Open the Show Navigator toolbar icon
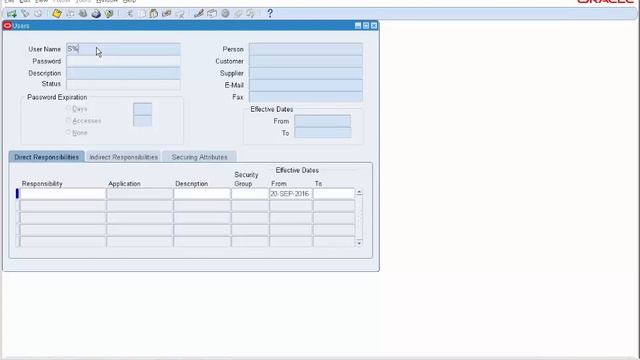The image size is (640, 360). [x=38, y=13]
